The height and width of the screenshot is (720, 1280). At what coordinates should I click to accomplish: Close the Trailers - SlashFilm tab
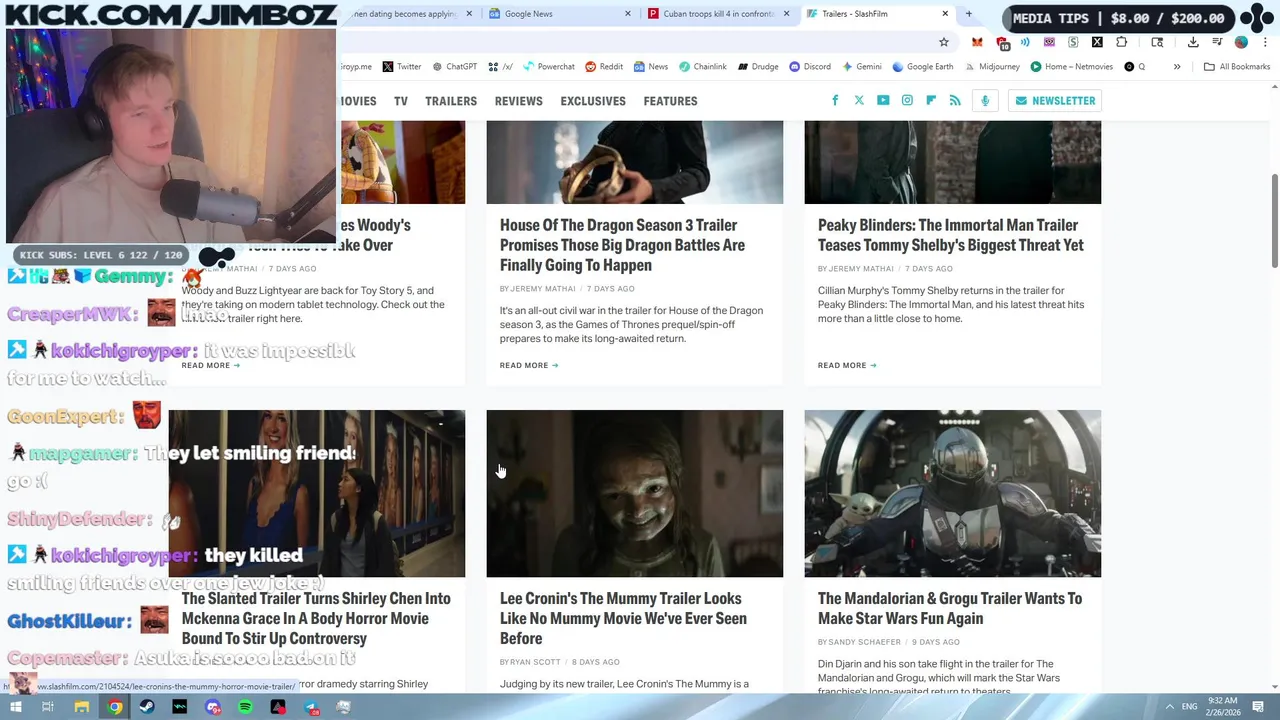point(945,14)
